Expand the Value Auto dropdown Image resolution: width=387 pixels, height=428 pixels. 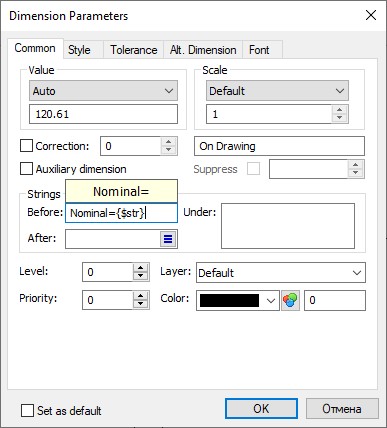coord(103,91)
